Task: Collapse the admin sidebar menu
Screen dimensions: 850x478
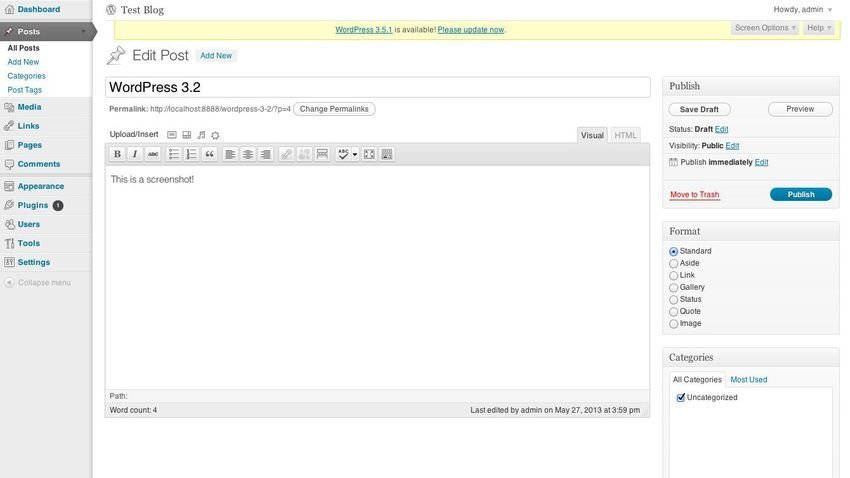Action: (38, 282)
